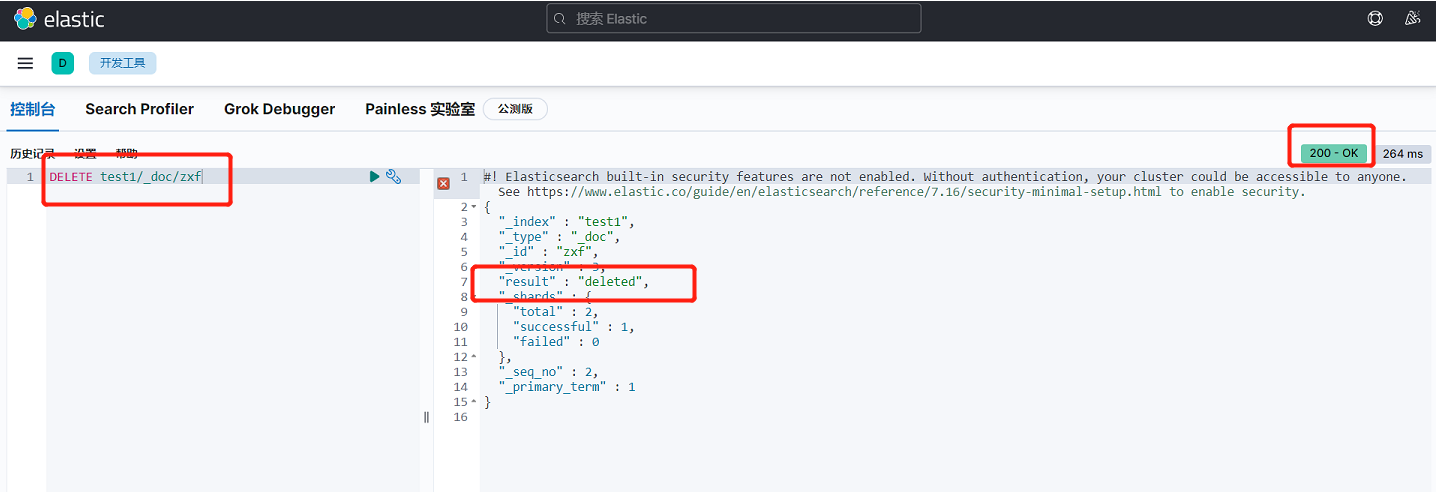
Task: Click the 264 ms response time badge
Action: 1402,154
